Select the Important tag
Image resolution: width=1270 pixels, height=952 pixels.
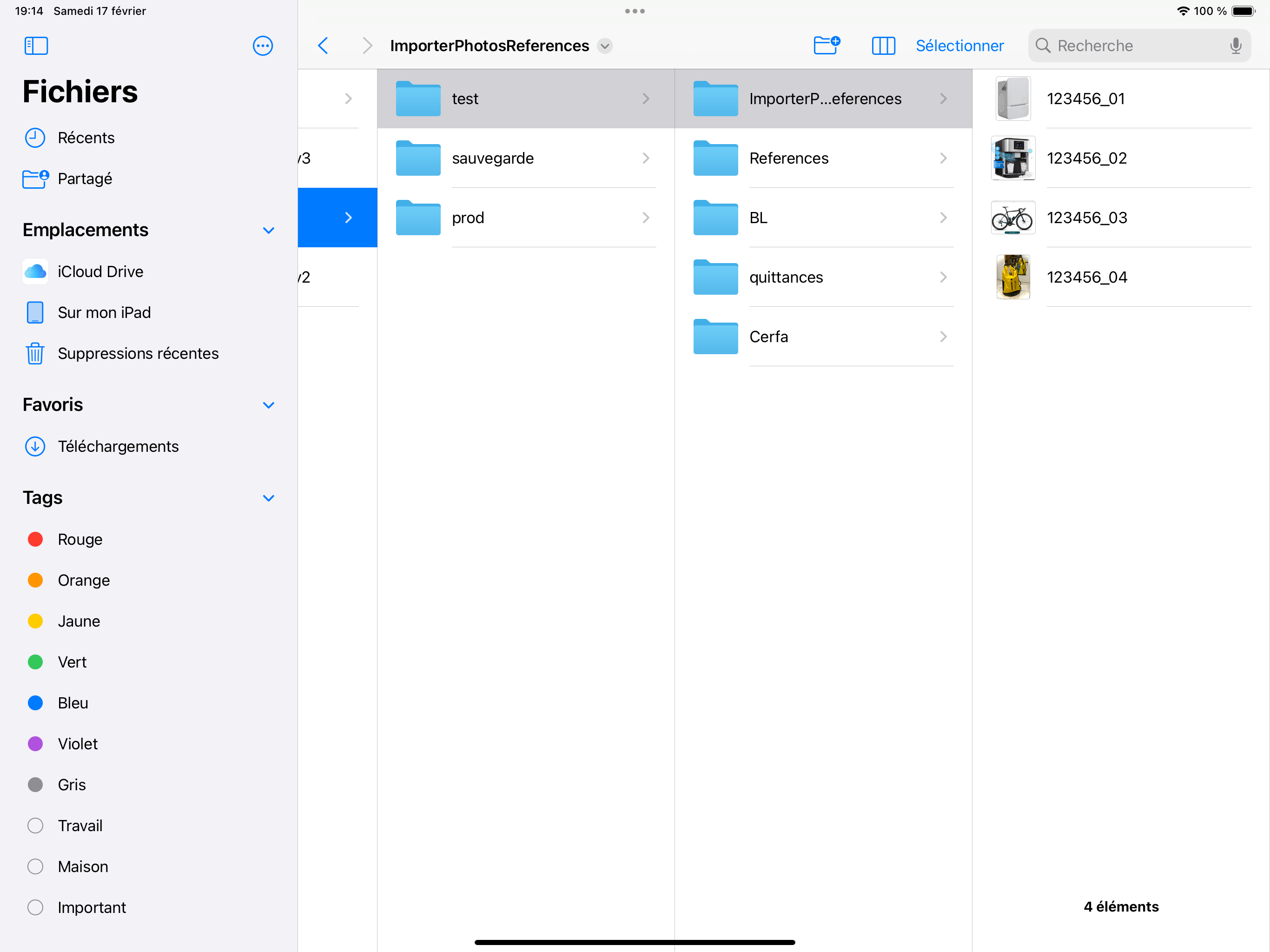point(149,907)
